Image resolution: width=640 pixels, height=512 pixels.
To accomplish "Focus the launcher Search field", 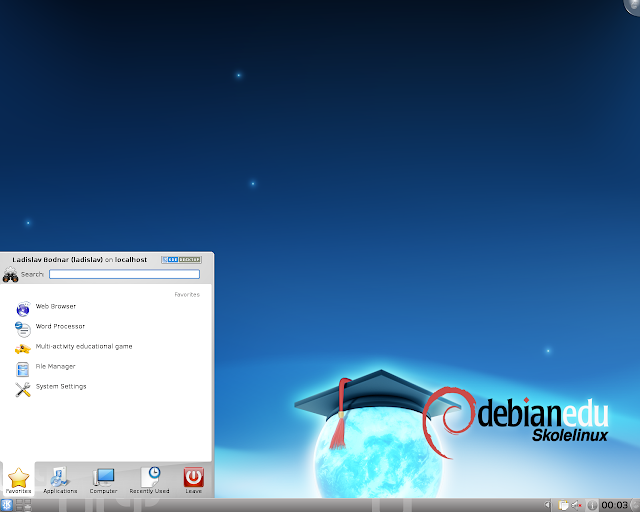I will [x=124, y=274].
